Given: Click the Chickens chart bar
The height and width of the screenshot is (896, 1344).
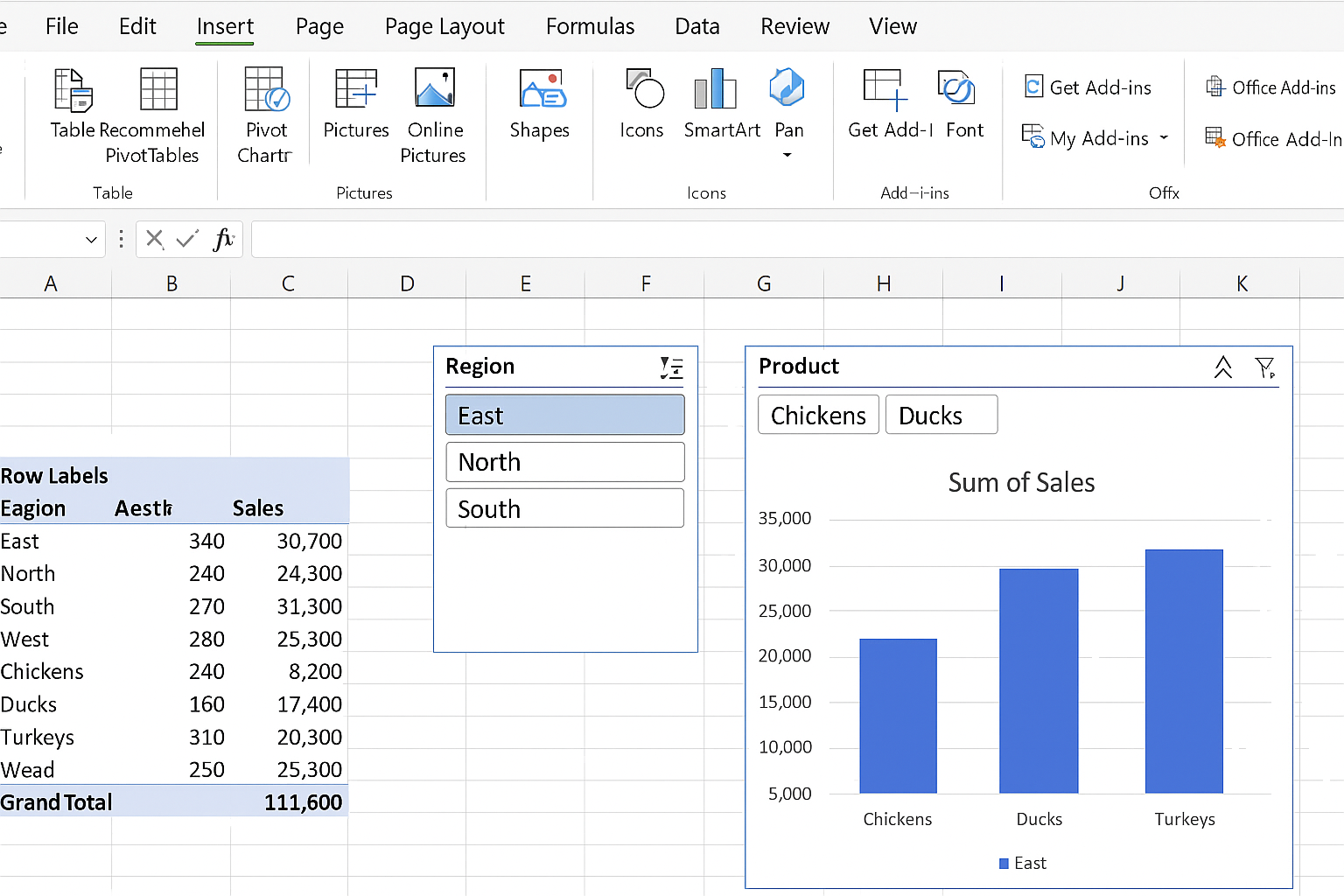Looking at the screenshot, I should click(x=899, y=716).
